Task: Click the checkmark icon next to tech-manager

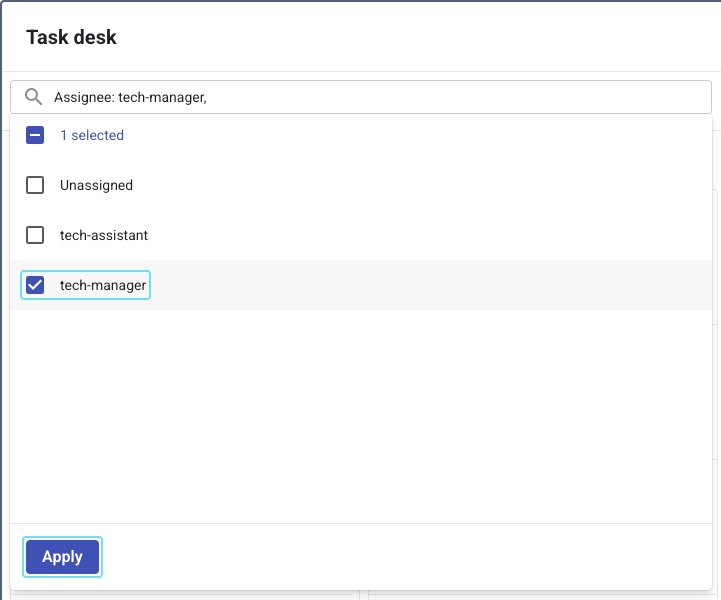Action: (35, 285)
